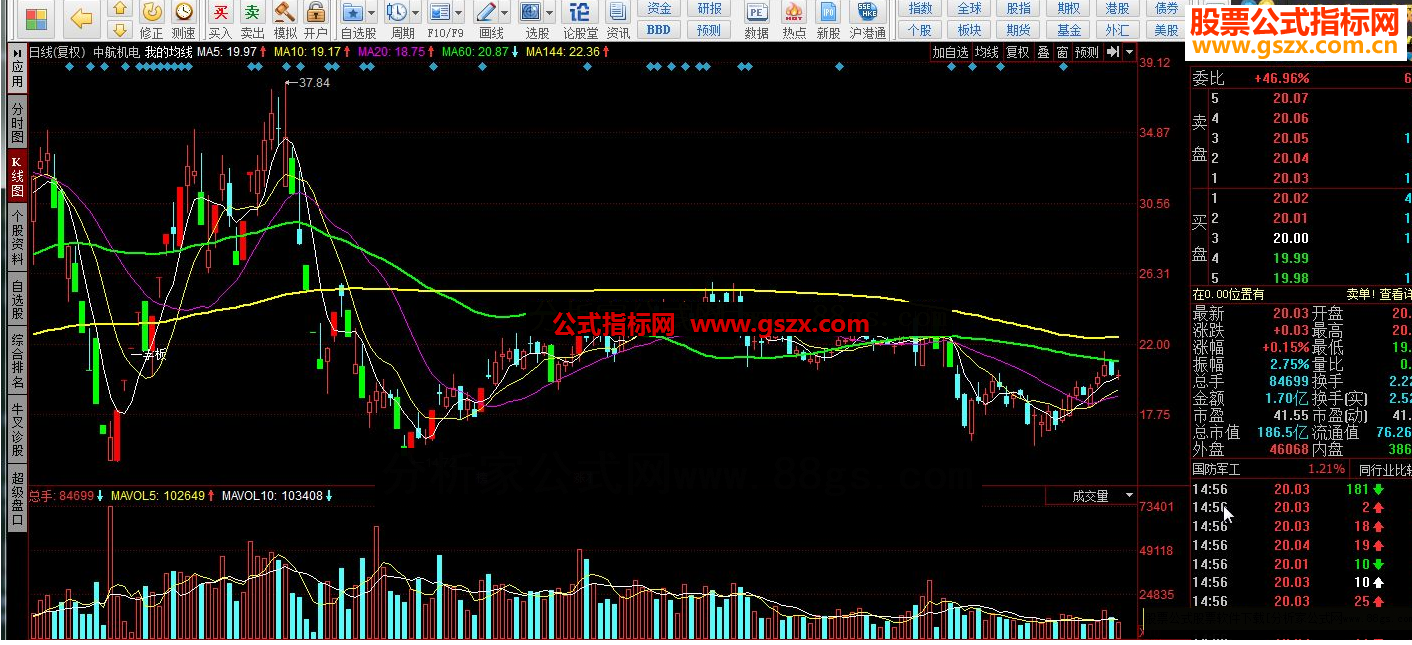This screenshot has height=645, width=1412.
Task: Open the colorful grid home icon
Action: pos(36,18)
